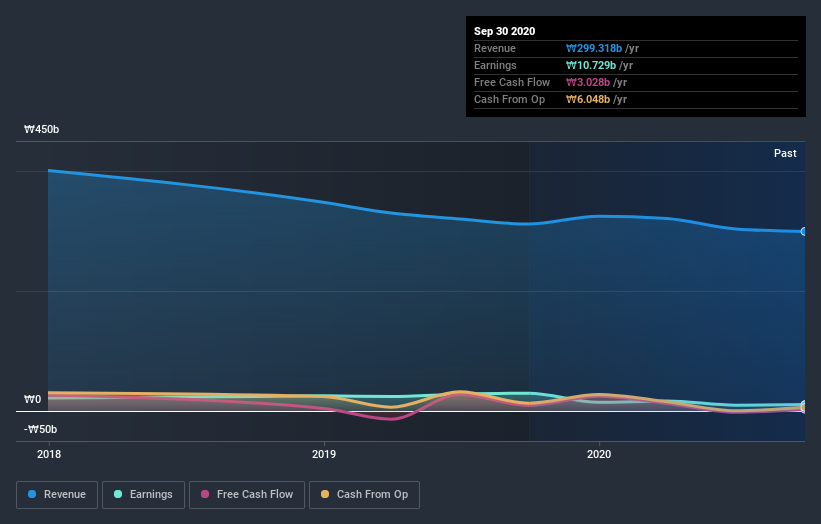Toggle the Revenue legend button
This screenshot has width=821, height=524.
[57, 495]
